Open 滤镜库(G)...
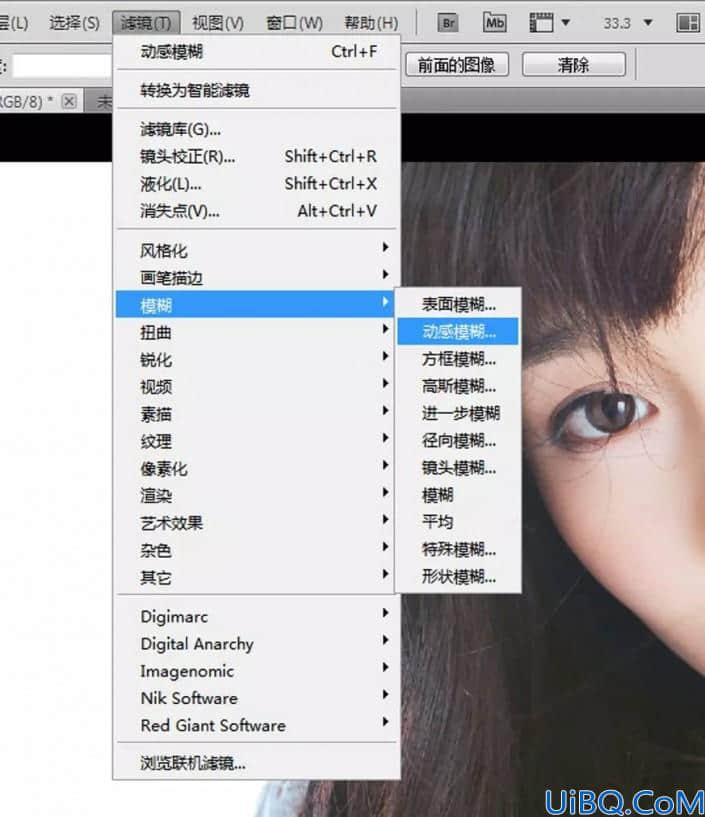705x817 pixels. 257,129
